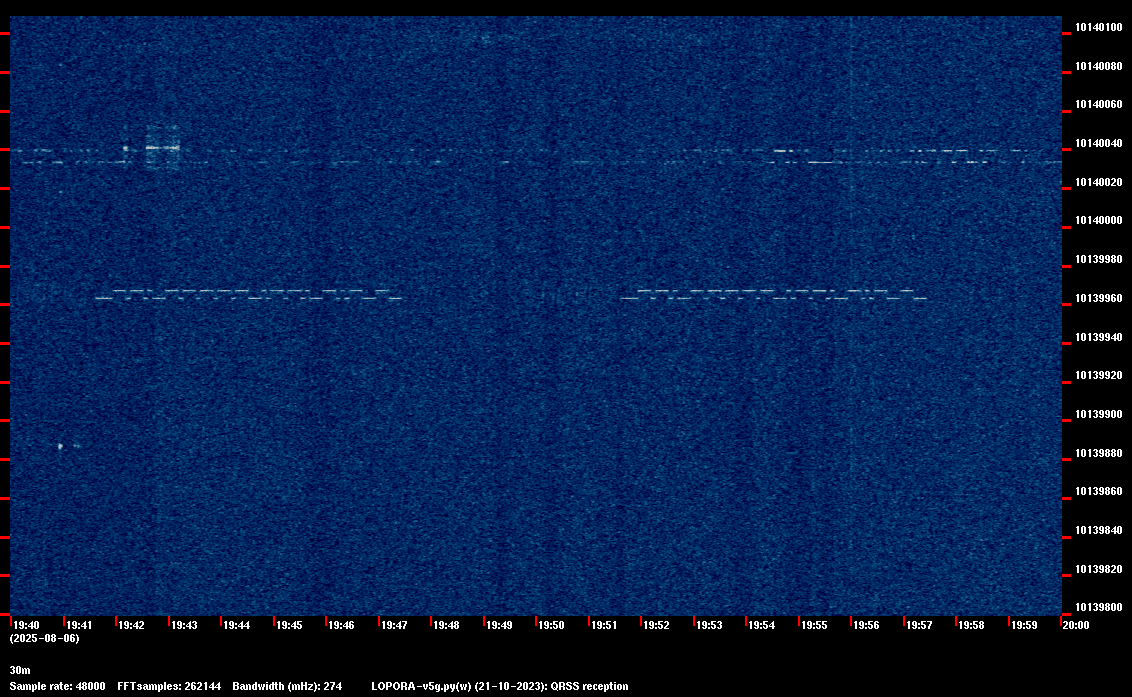Click the first QRSS trace near 10139960
This screenshot has height=697, width=1132.
click(249, 295)
